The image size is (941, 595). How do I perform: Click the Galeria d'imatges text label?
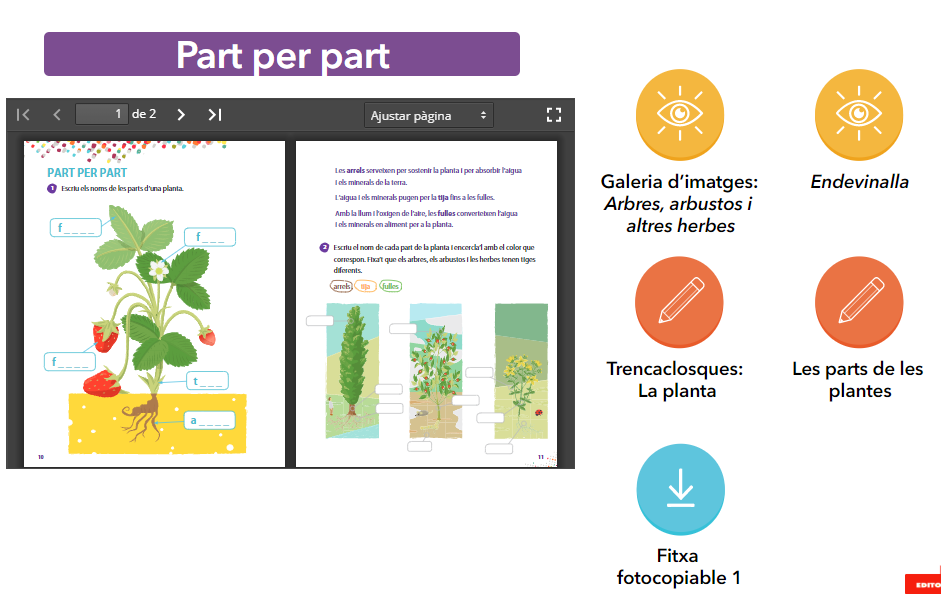pyautogui.click(x=679, y=204)
